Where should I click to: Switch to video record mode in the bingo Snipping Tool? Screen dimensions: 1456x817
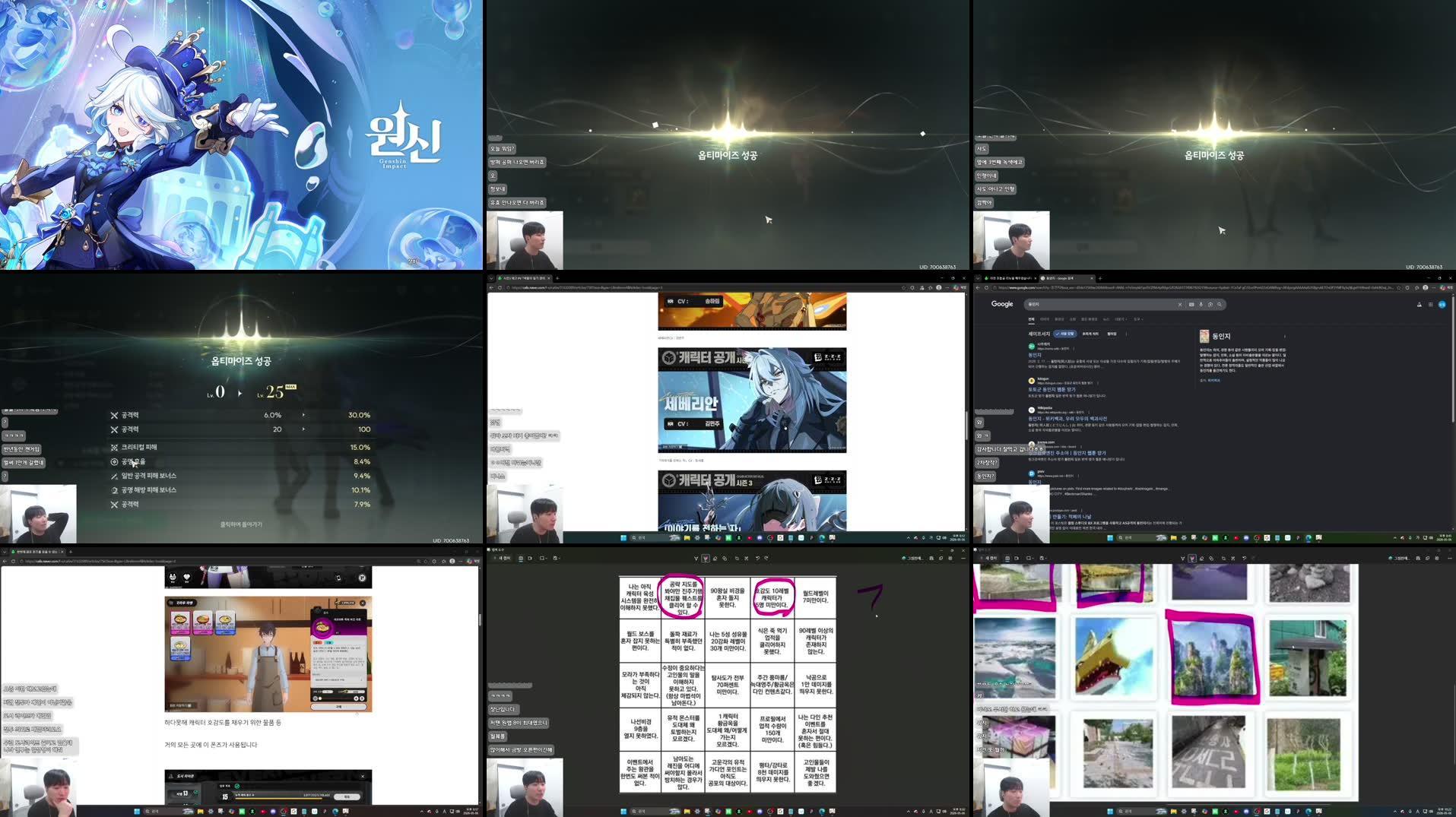(x=531, y=559)
